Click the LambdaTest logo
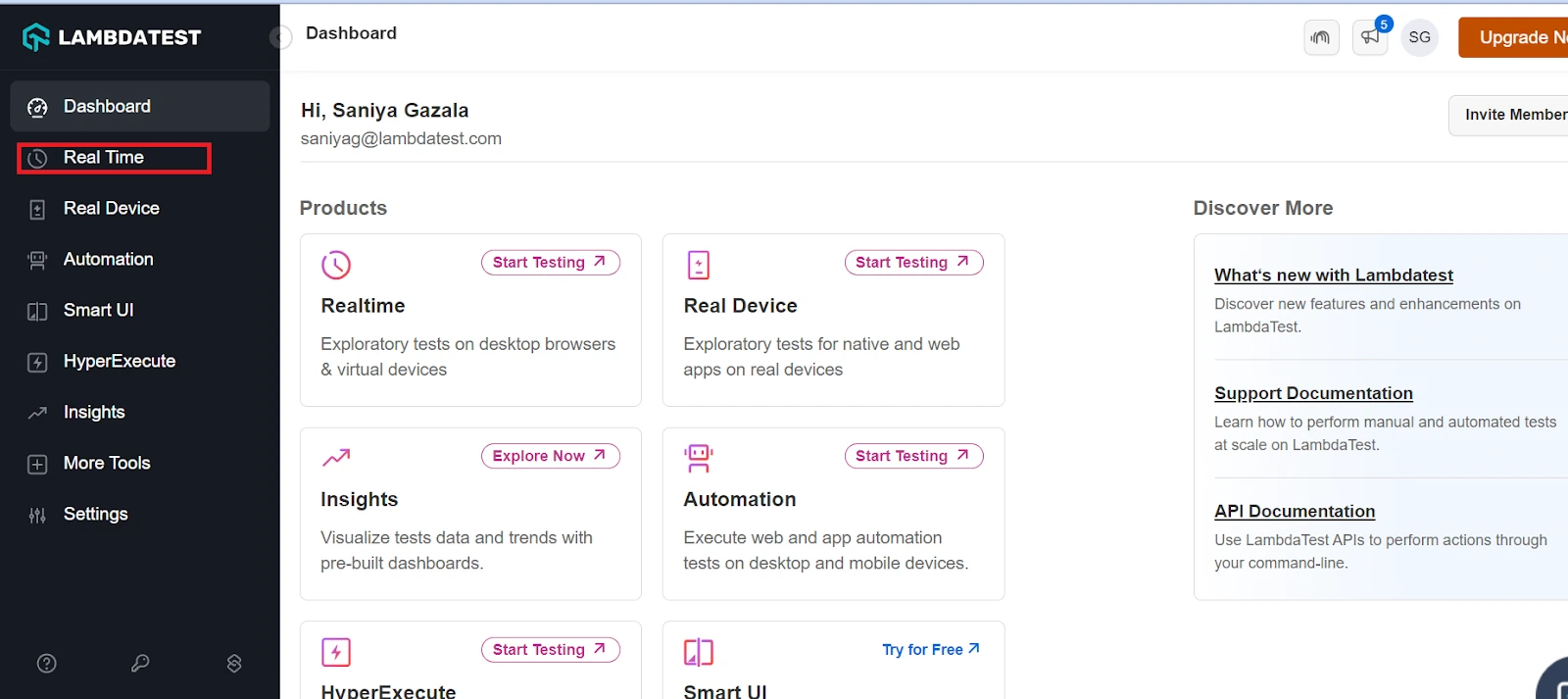Viewport: 1568px width, 699px height. 112,37
